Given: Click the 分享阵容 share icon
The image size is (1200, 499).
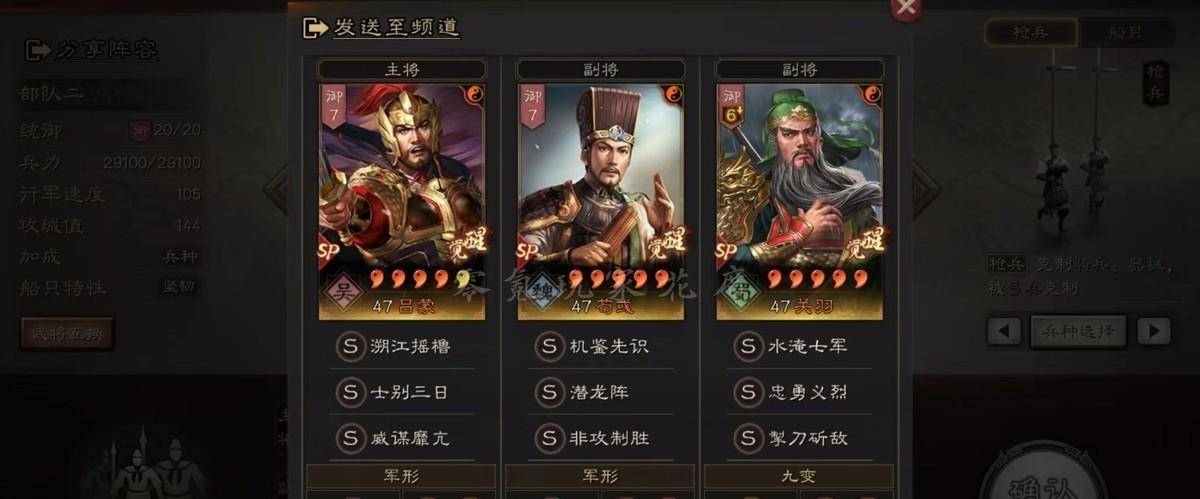Looking at the screenshot, I should 37,49.
